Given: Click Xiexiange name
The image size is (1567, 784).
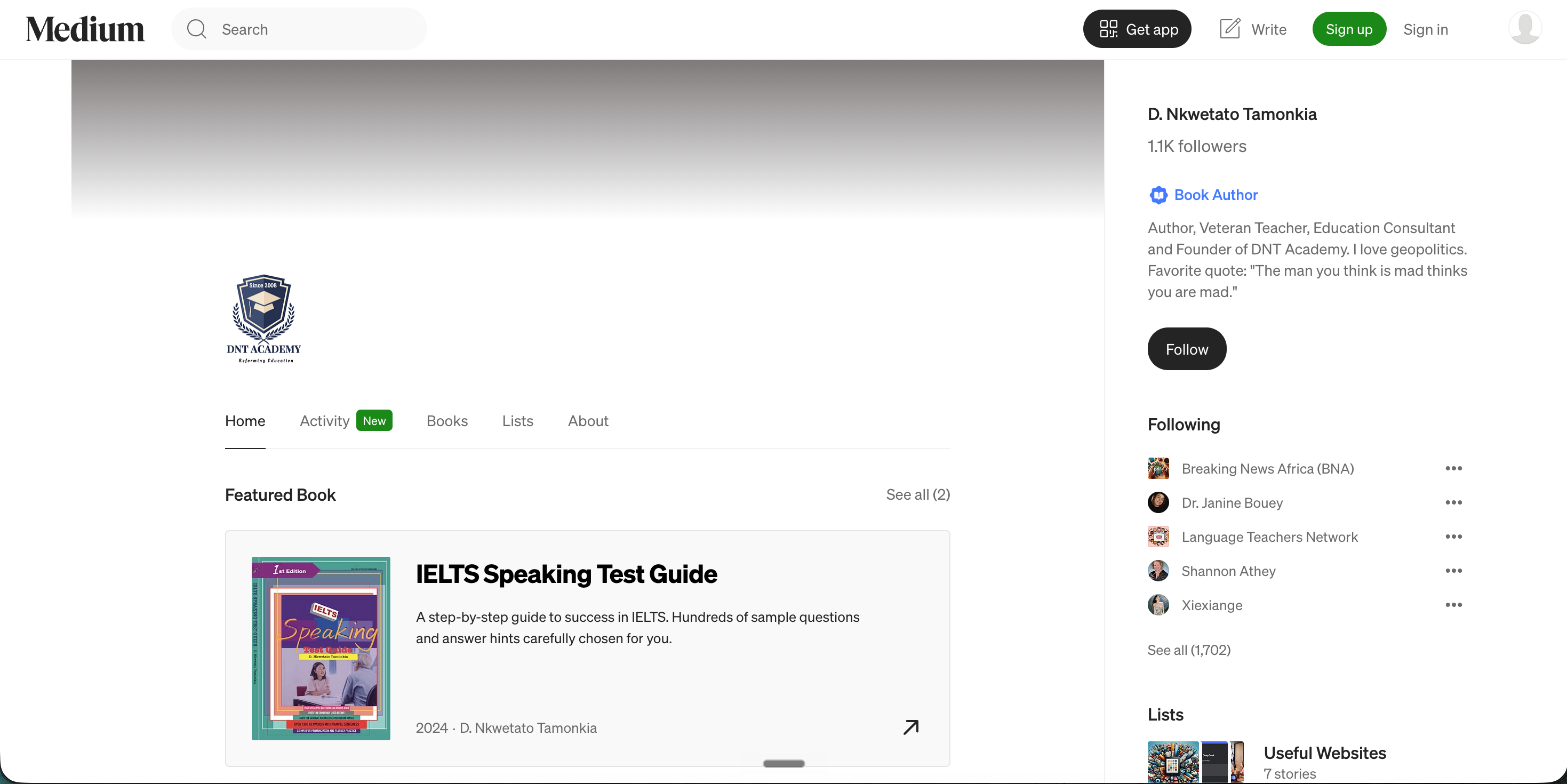Looking at the screenshot, I should coord(1212,605).
